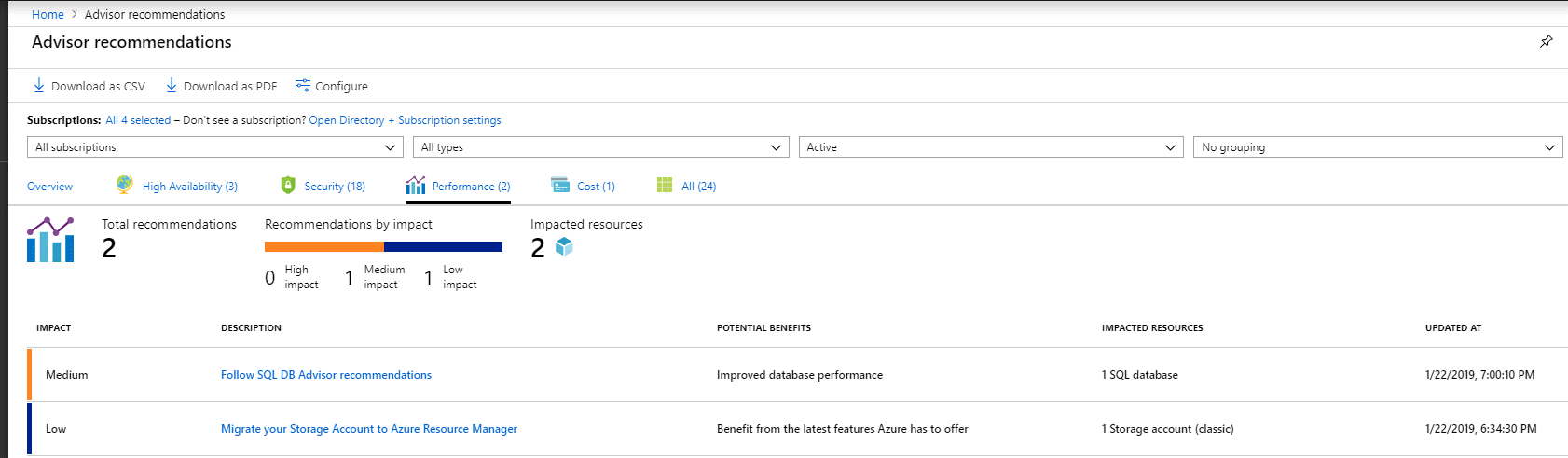Viewport: 1568px width, 458px height.
Task: Sort by the IMPACT column header
Action: [54, 328]
